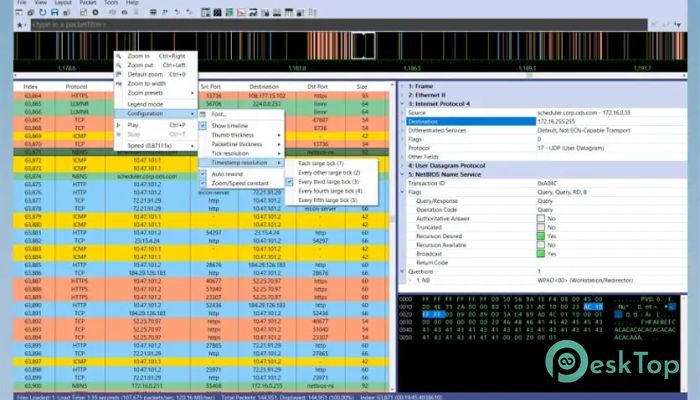Click the Font dialog icon in submenu
Image resolution: width=700 pixels, height=400 pixels.
tap(203, 114)
